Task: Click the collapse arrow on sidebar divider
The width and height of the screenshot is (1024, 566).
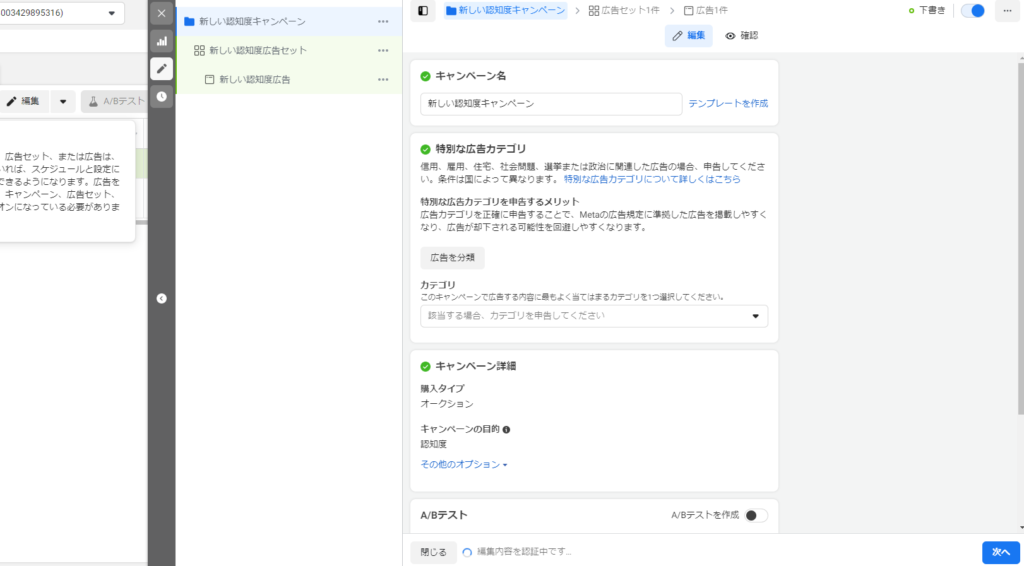Action: point(162,298)
